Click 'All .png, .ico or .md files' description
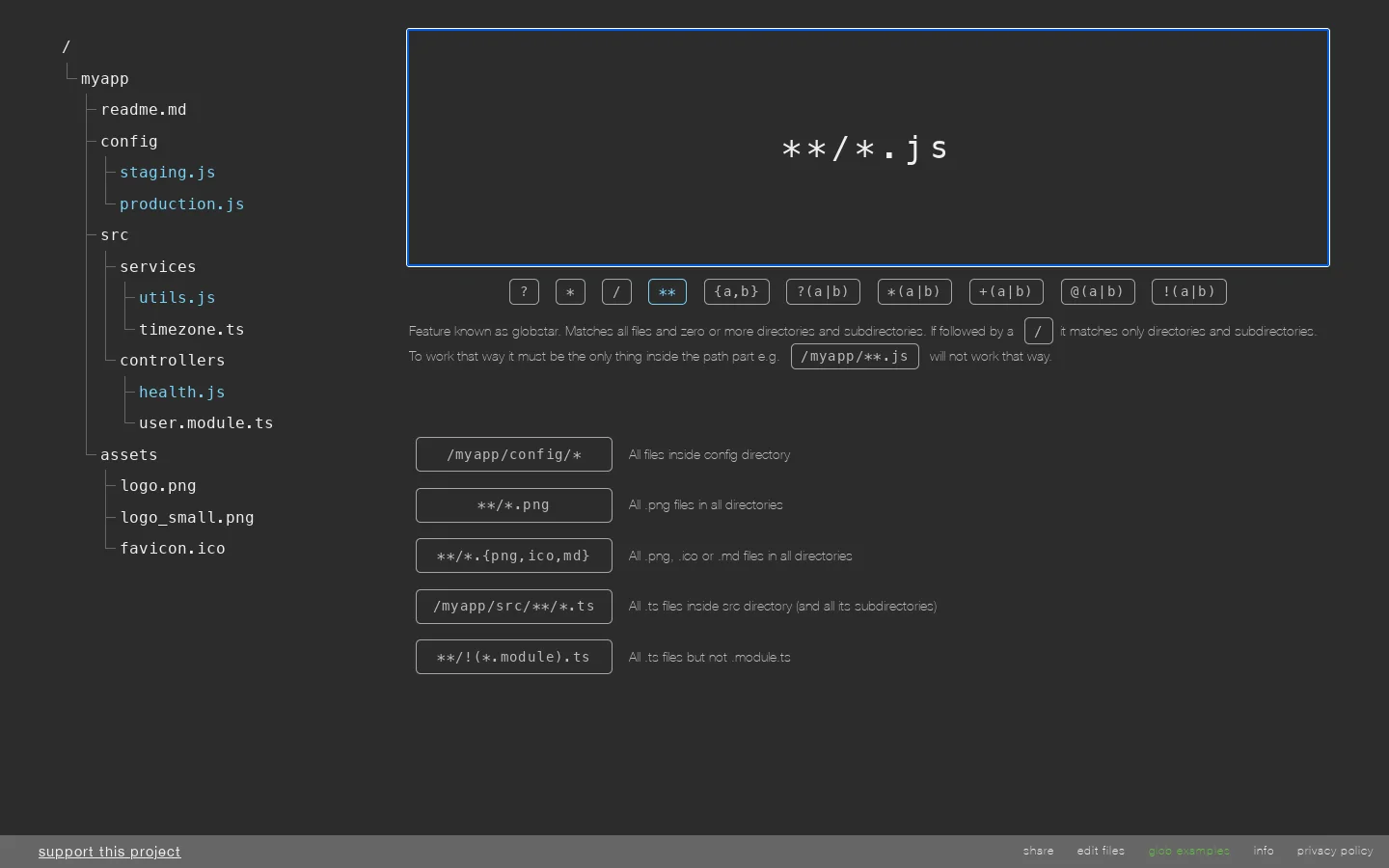1389x868 pixels. click(x=740, y=556)
